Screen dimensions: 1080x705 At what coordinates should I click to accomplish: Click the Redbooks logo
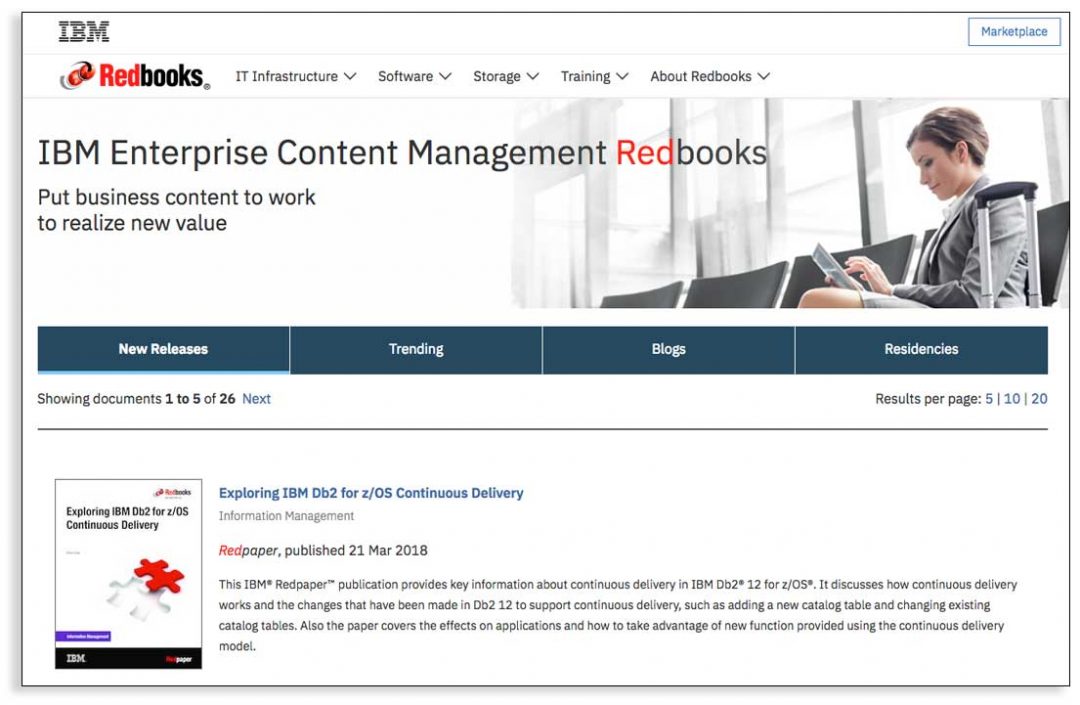(x=135, y=76)
